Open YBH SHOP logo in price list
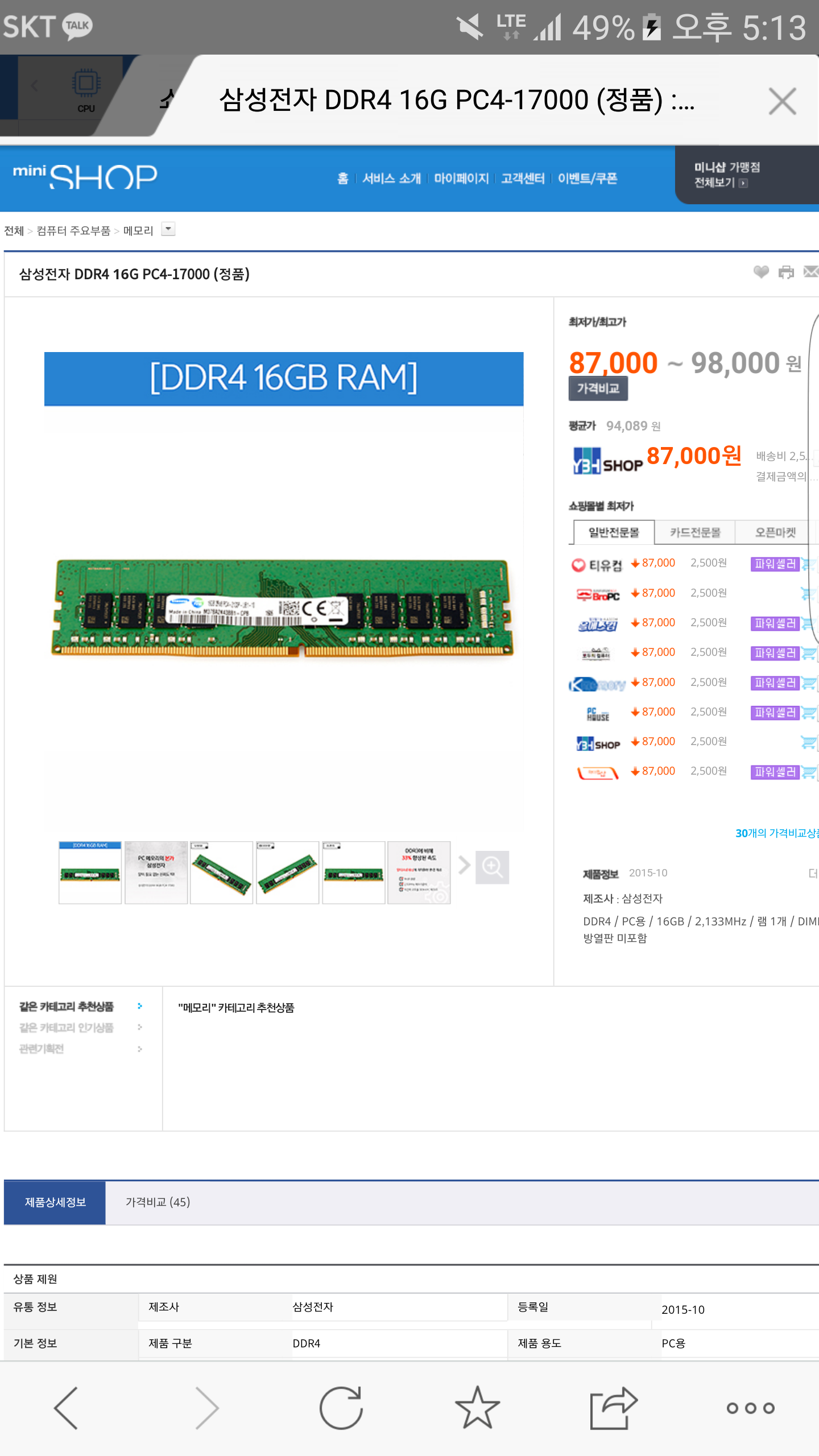 [598, 744]
